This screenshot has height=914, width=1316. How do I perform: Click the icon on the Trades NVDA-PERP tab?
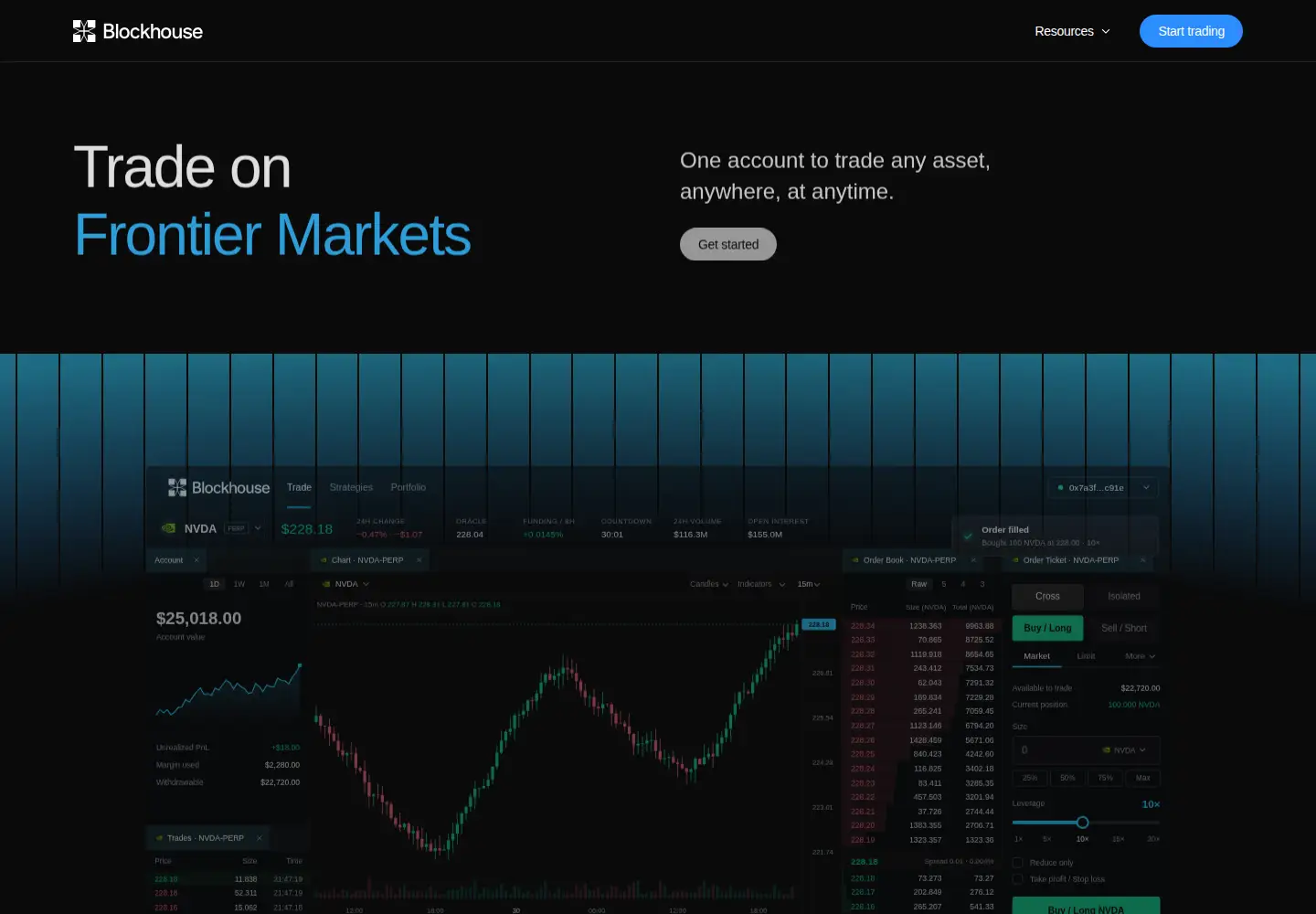(160, 838)
